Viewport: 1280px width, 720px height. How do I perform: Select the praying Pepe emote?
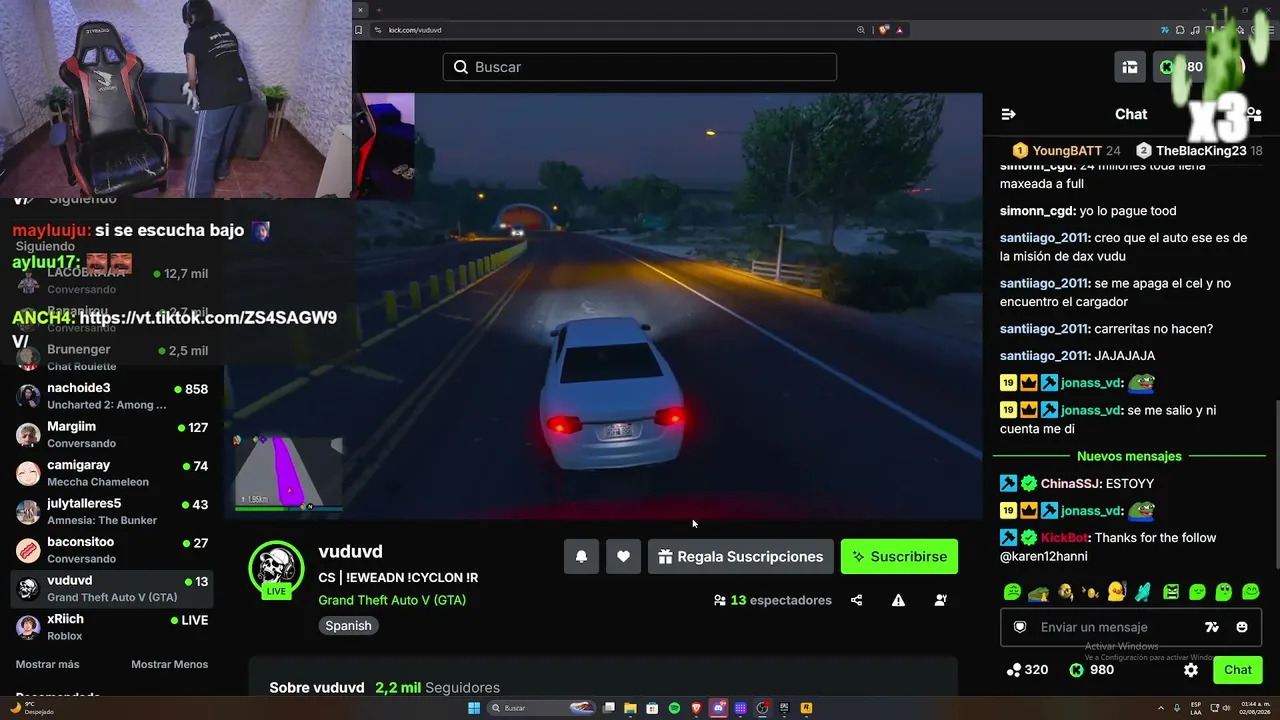click(x=1038, y=592)
